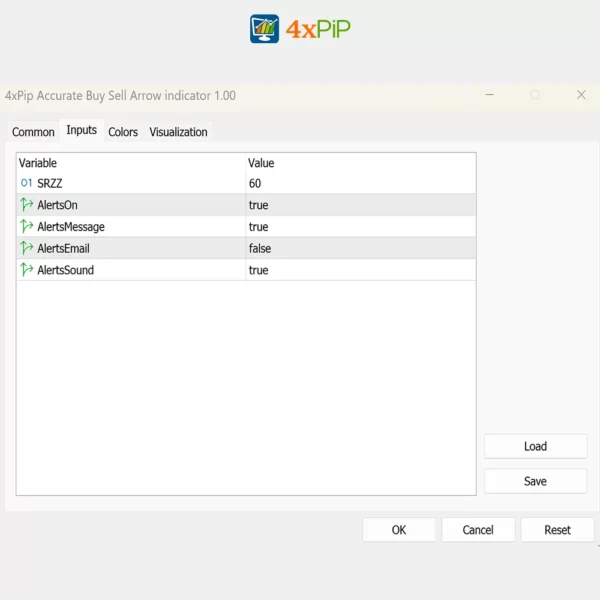600x600 pixels.
Task: Click the Reset button
Action: [557, 530]
